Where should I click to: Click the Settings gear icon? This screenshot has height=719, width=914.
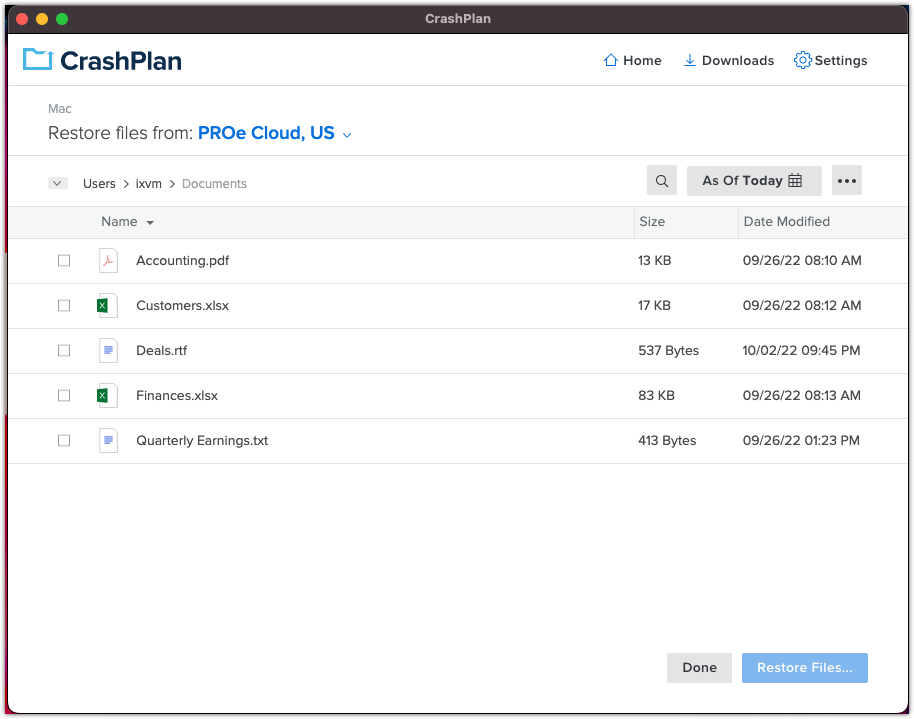click(802, 60)
